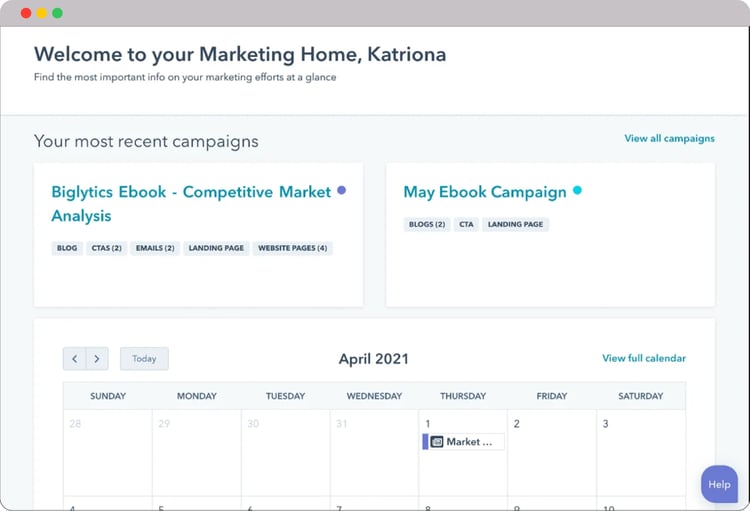Click THURSDAY column header

463,396
